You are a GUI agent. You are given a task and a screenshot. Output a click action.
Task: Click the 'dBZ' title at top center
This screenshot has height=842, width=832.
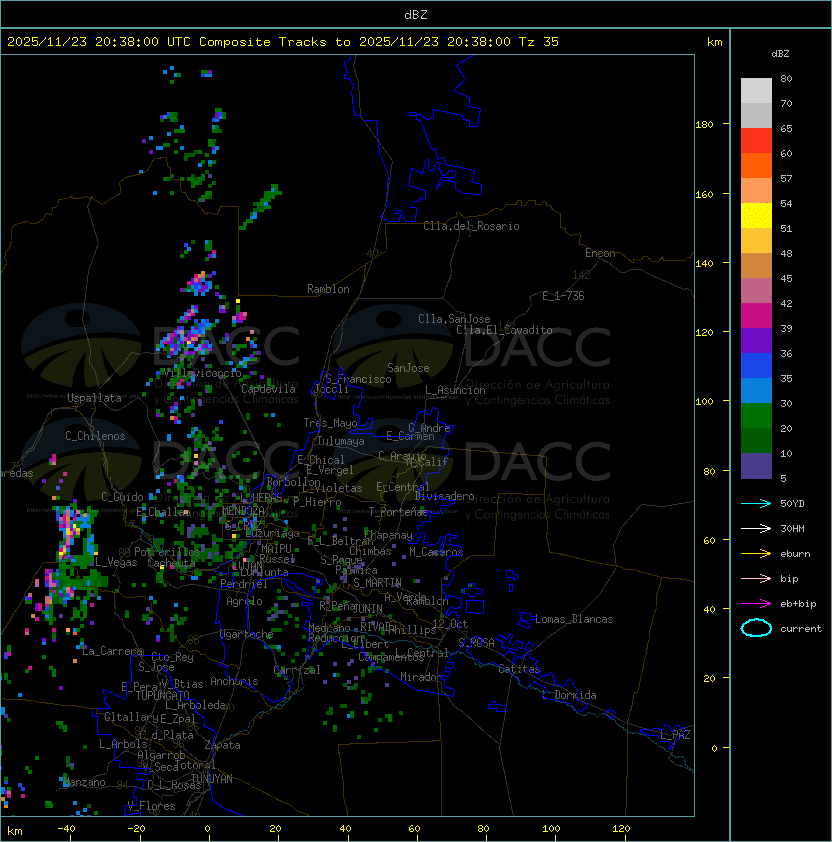pyautogui.click(x=416, y=15)
